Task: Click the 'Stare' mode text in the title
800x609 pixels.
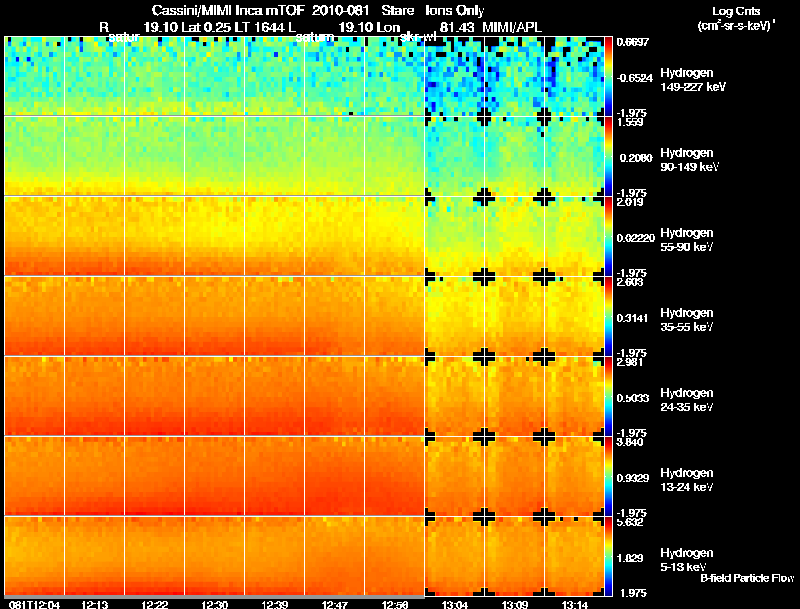Action: pos(397,10)
